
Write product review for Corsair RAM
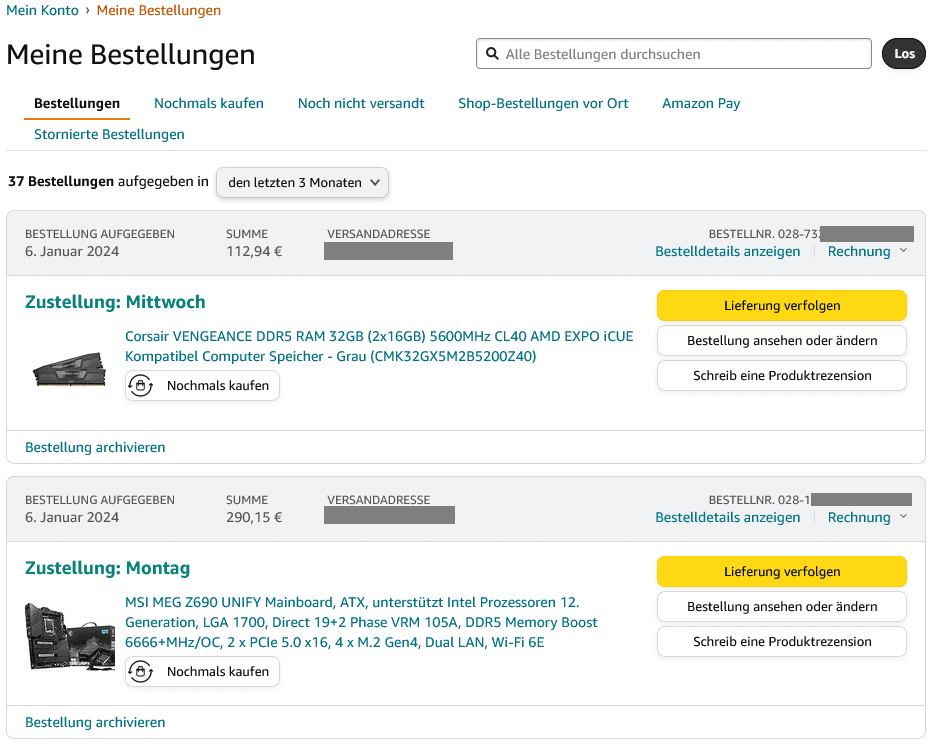tap(782, 375)
